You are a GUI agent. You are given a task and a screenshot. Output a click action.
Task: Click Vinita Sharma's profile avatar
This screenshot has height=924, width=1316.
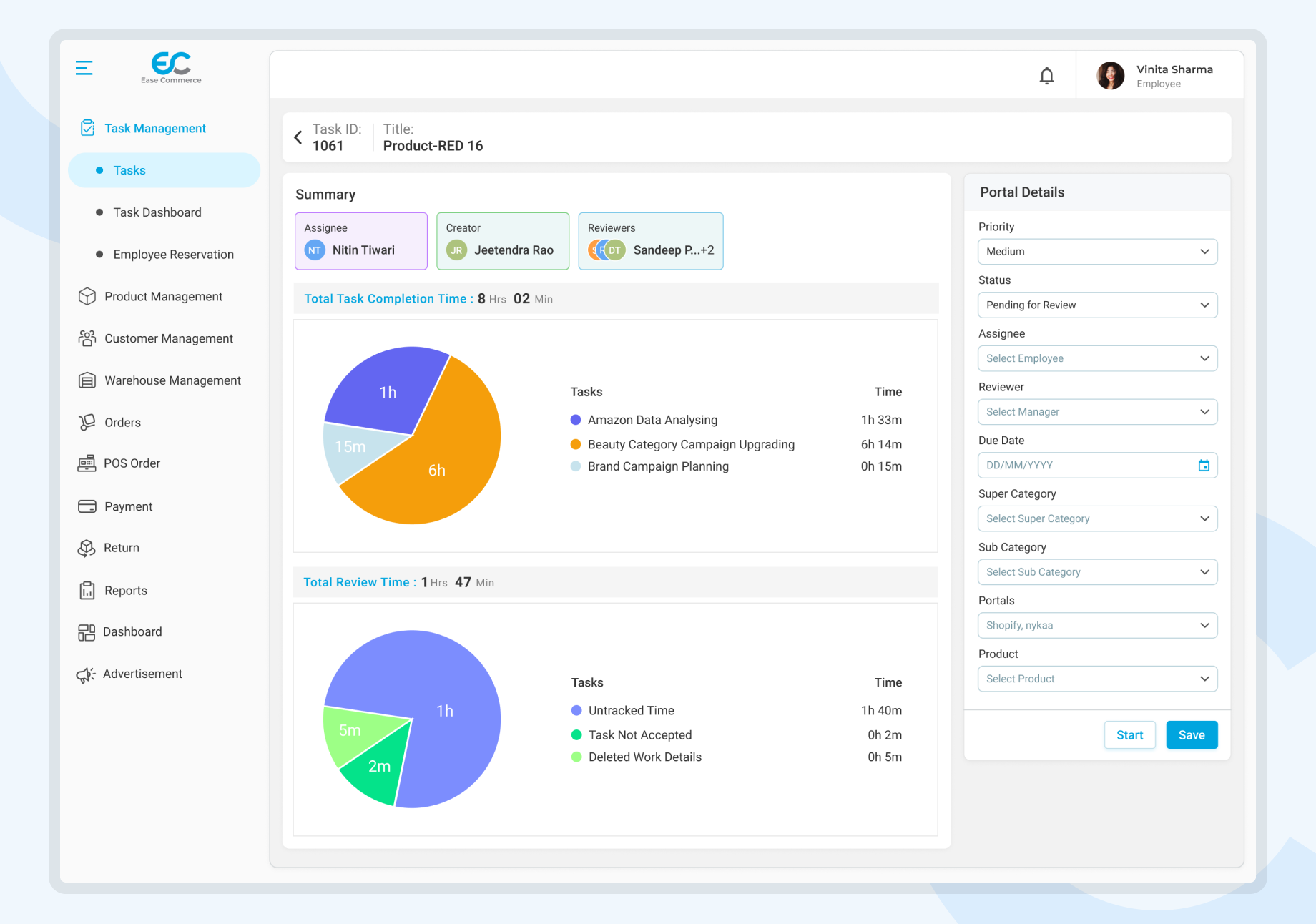pos(1110,76)
